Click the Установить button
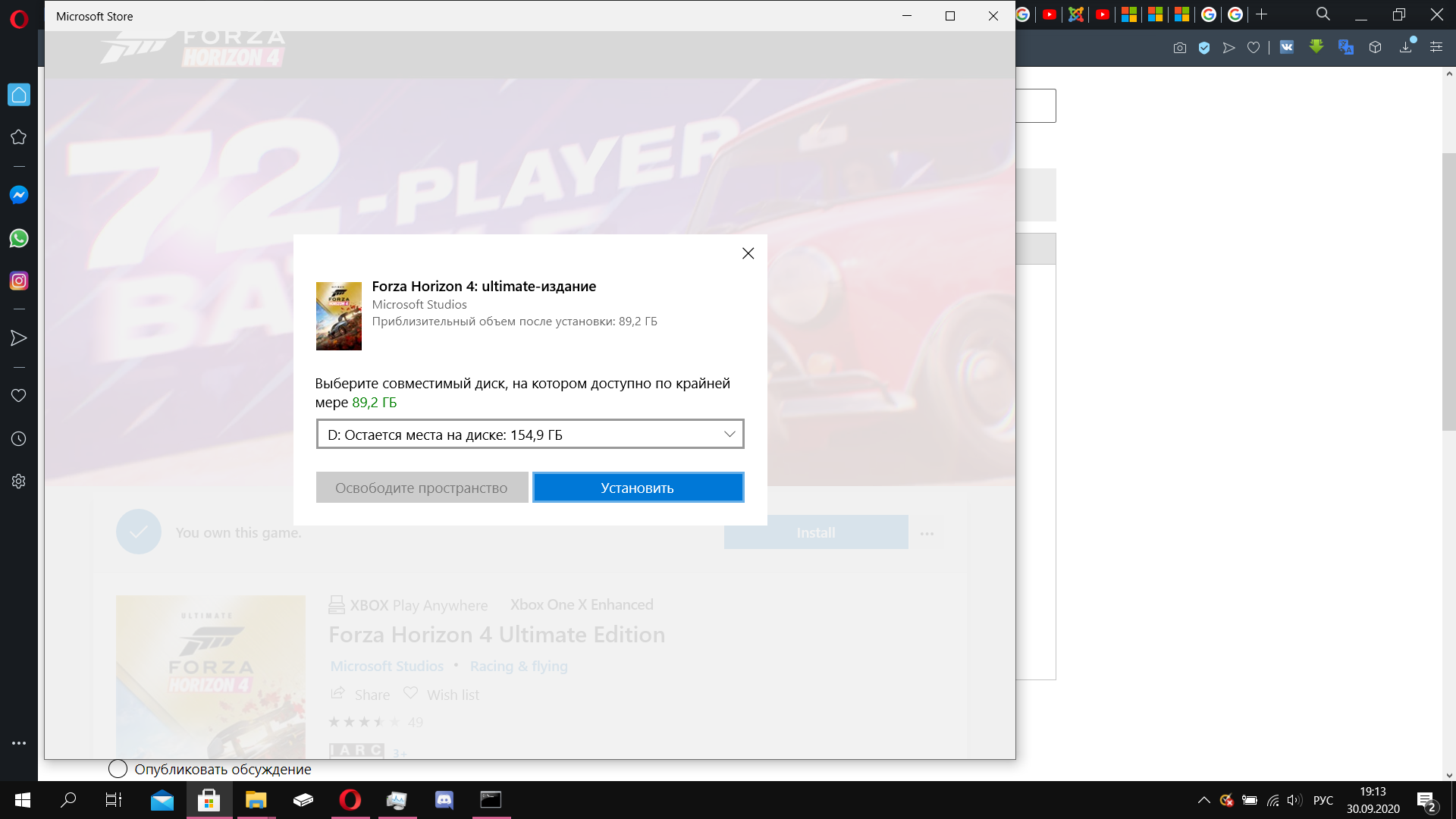Screen dimensions: 1456x819 638,488
